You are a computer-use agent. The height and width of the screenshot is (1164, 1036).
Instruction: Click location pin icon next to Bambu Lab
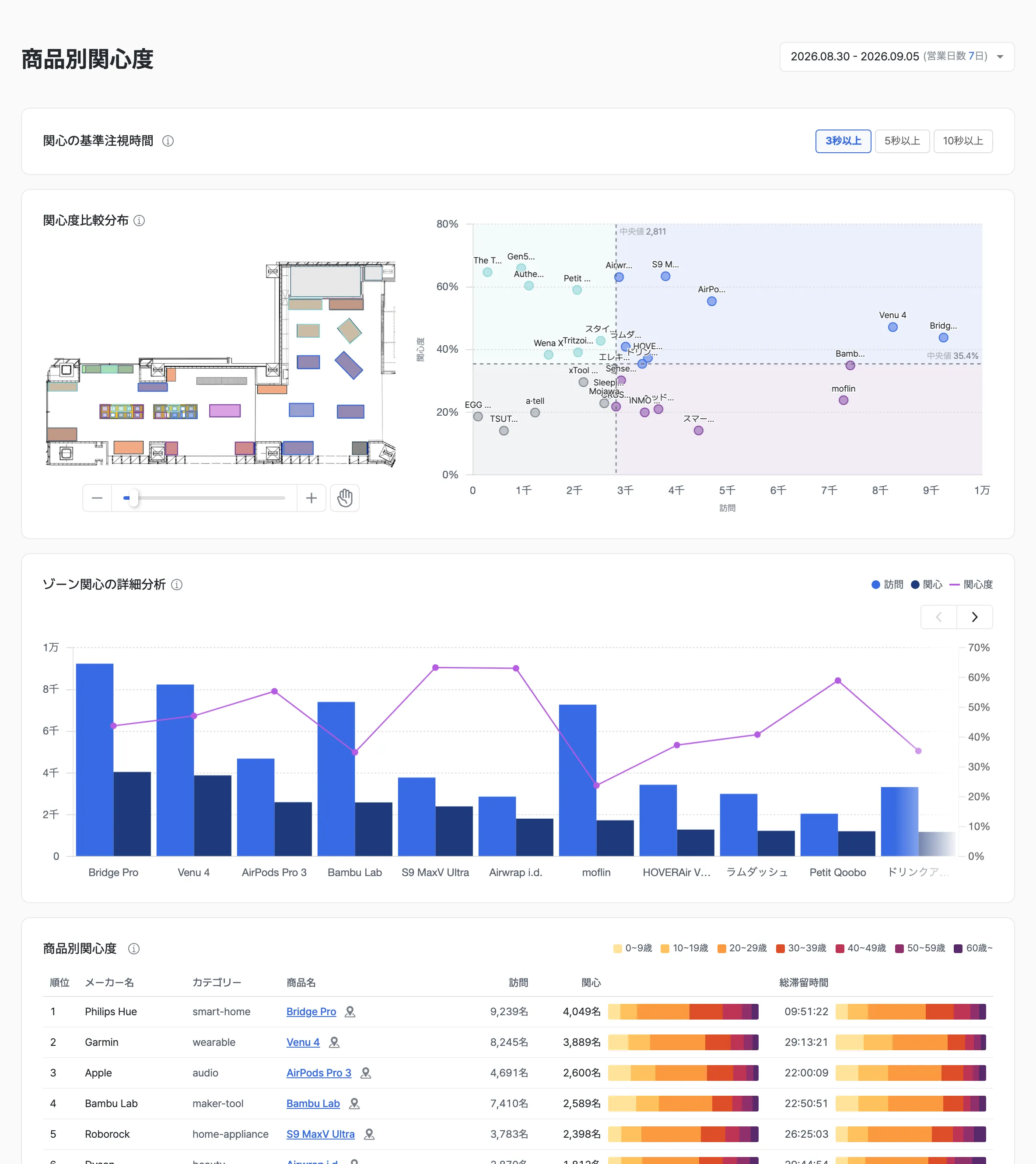pos(354,1104)
